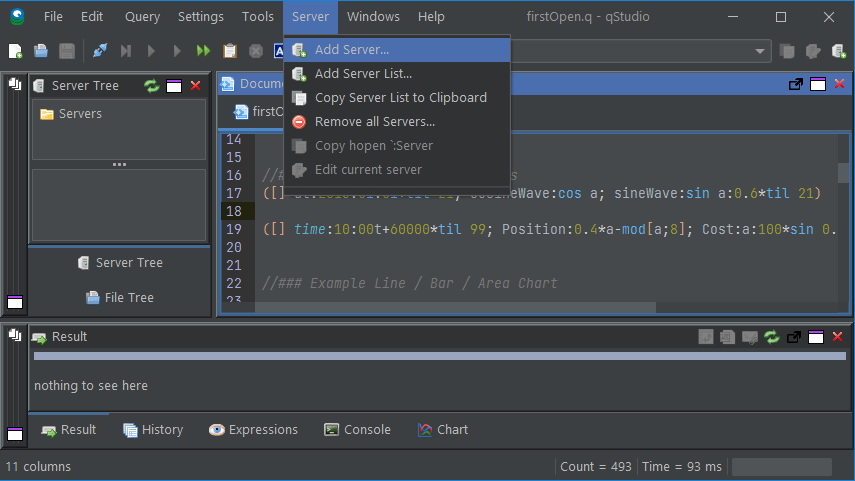Viewport: 855px width, 481px height.
Task: Select the firstOpen.q document tab
Action: click(259, 112)
